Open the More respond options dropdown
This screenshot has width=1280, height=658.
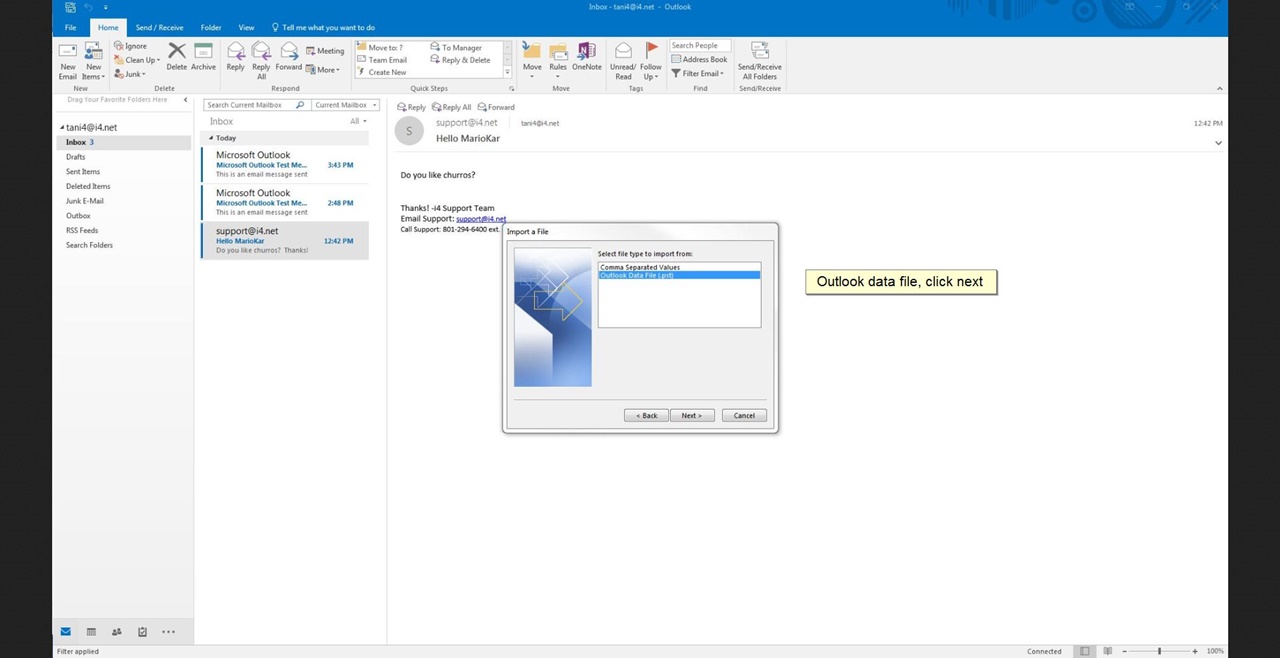[x=323, y=70]
